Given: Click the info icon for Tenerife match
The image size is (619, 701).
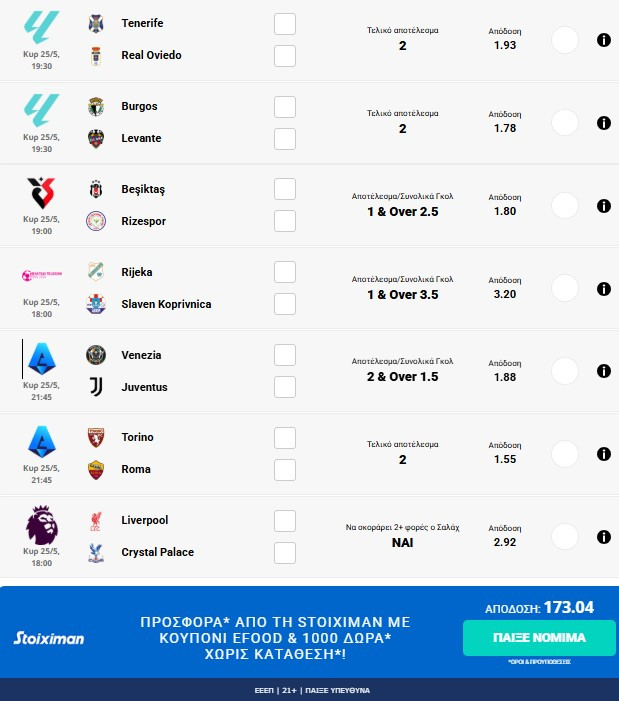Looking at the screenshot, I should (603, 40).
